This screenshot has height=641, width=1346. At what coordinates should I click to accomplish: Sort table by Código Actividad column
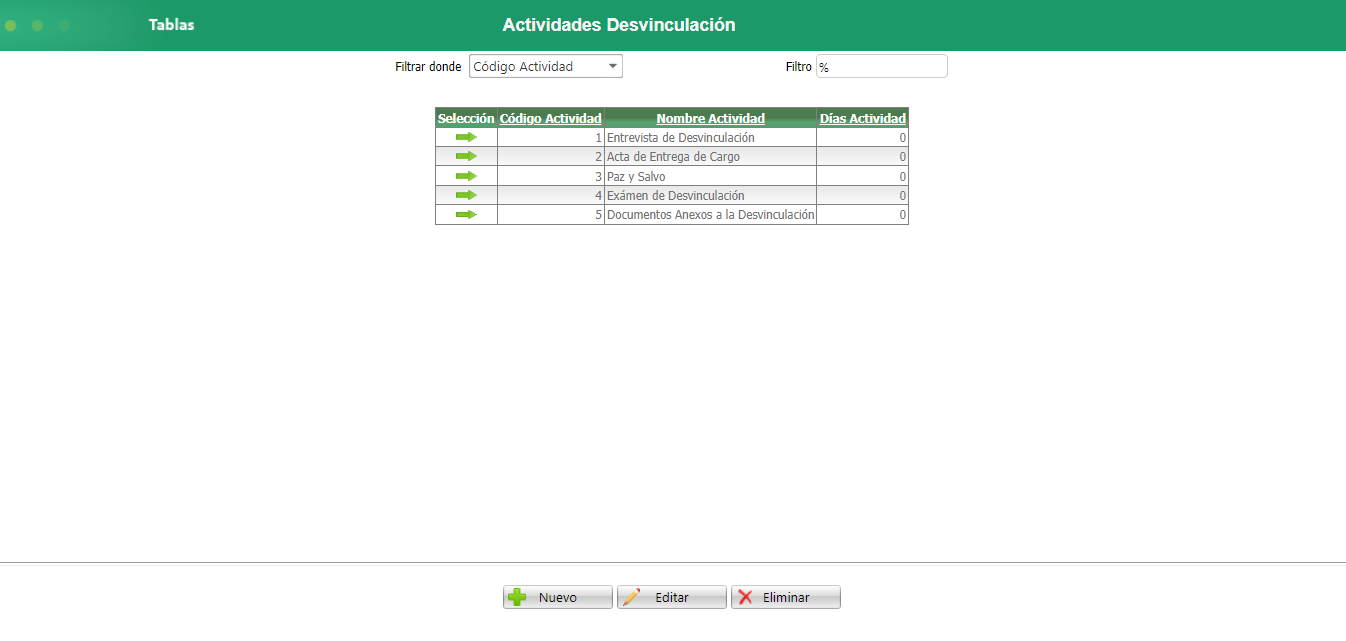point(550,118)
